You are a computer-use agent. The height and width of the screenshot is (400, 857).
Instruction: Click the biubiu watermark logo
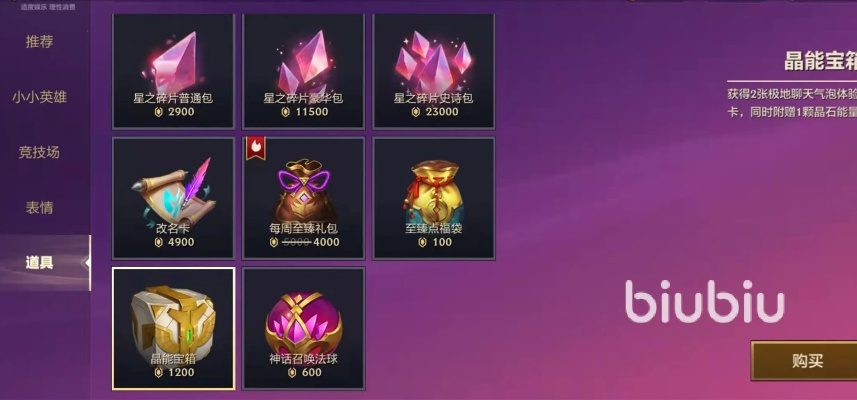tap(705, 301)
